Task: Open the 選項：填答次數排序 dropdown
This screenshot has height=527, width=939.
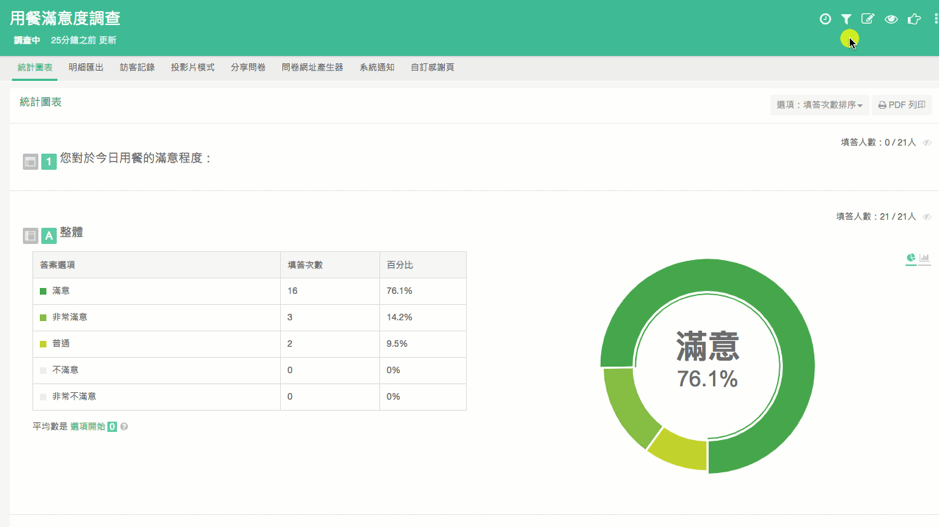Action: click(x=819, y=105)
